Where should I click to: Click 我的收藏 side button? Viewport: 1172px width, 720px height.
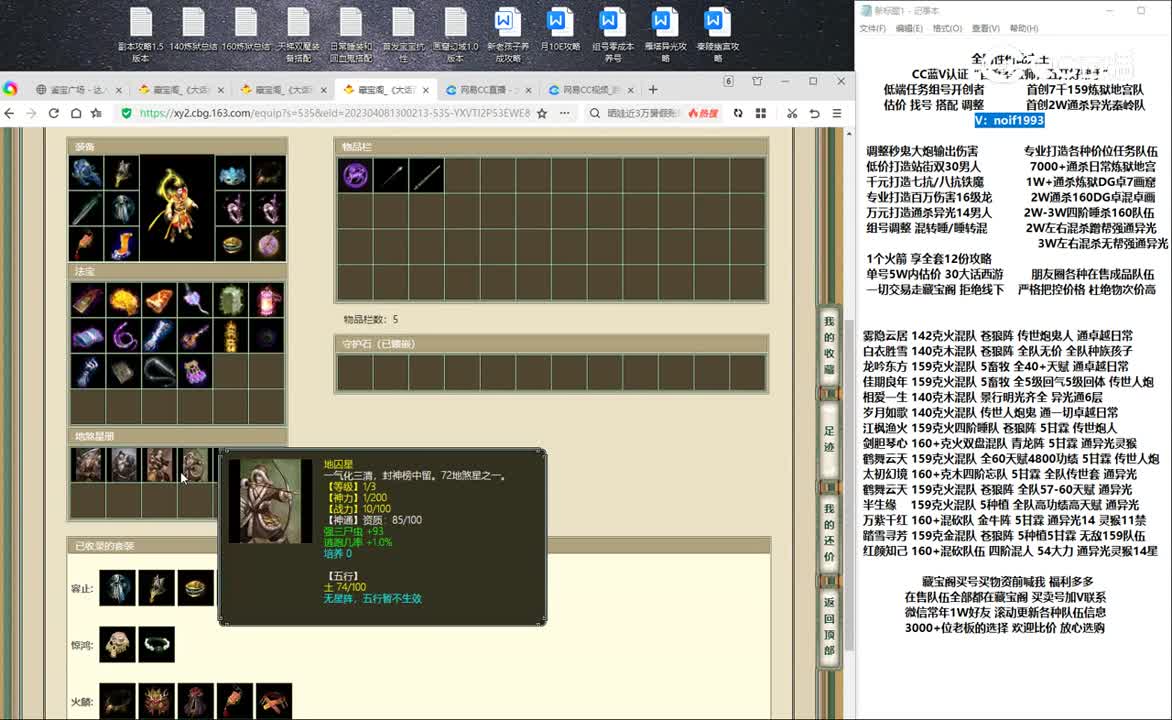coord(829,345)
